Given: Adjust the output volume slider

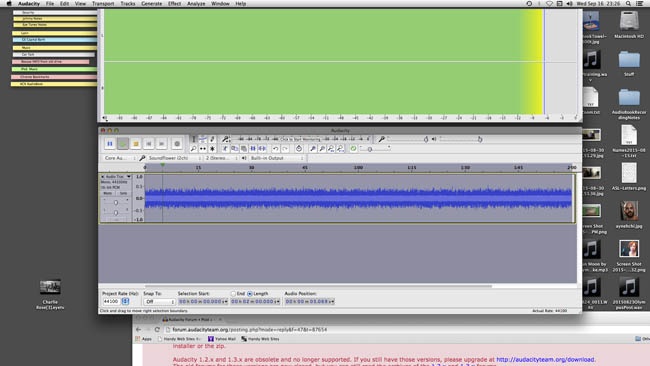Looking at the screenshot, I should 460,139.
